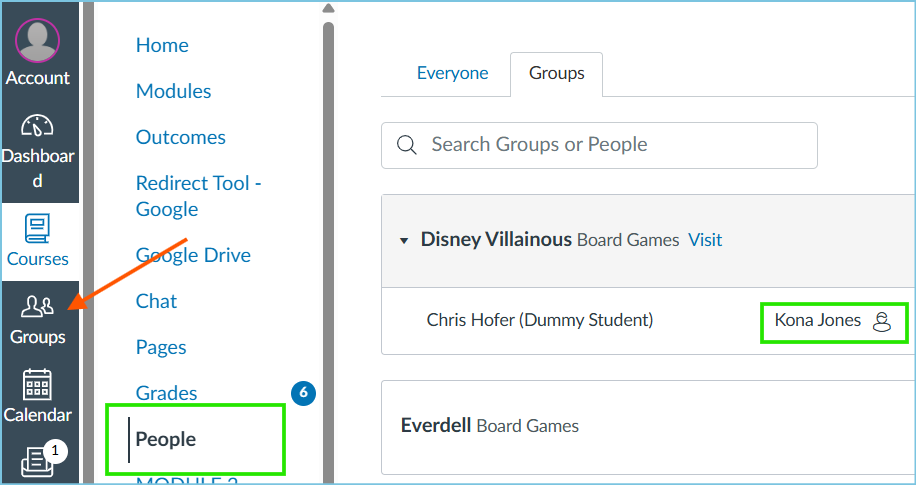Go to the Dashboard icon
Image resolution: width=916 pixels, height=485 pixels.
38,127
